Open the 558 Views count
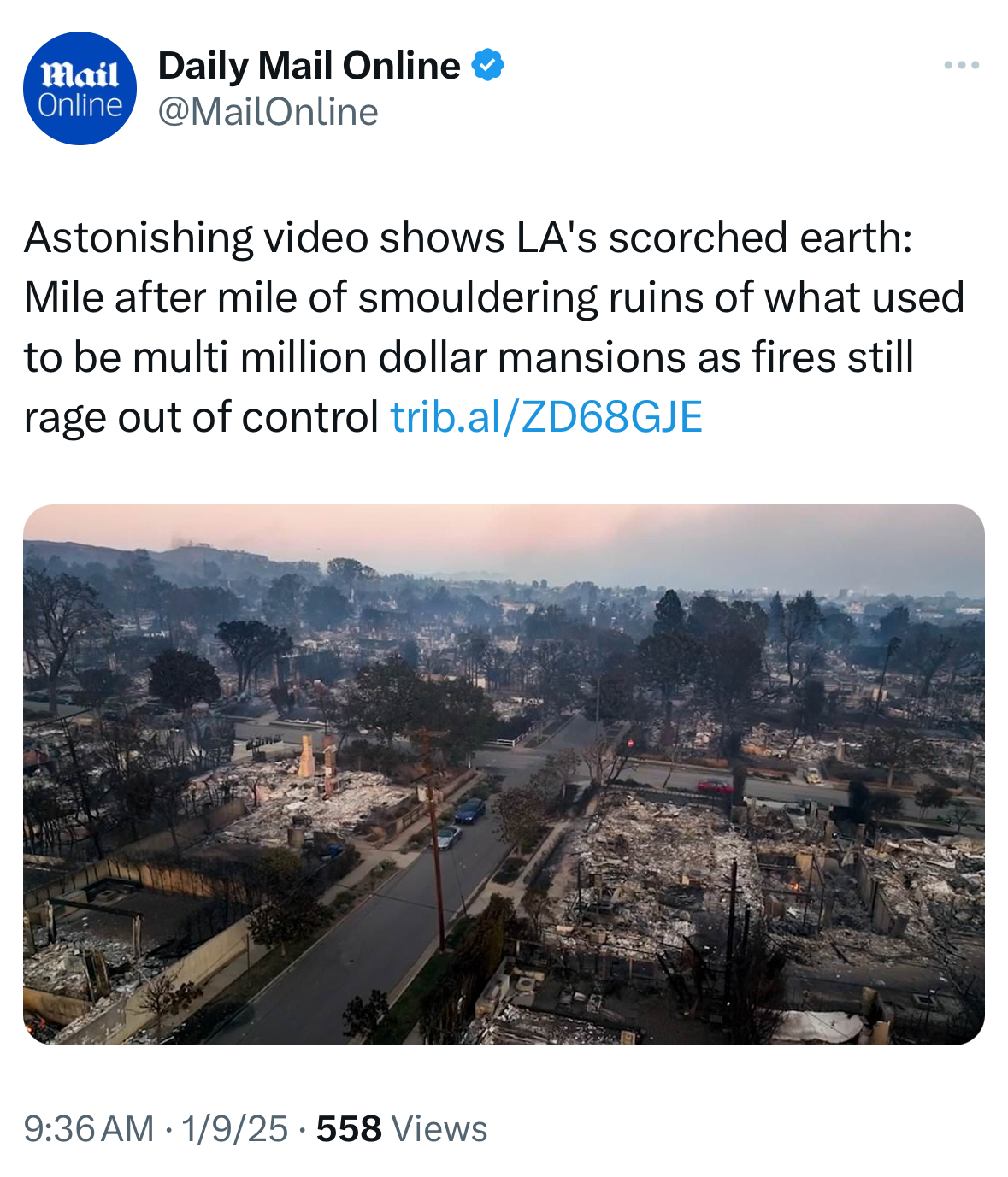This screenshot has height=1177, width=1008. point(401,1128)
